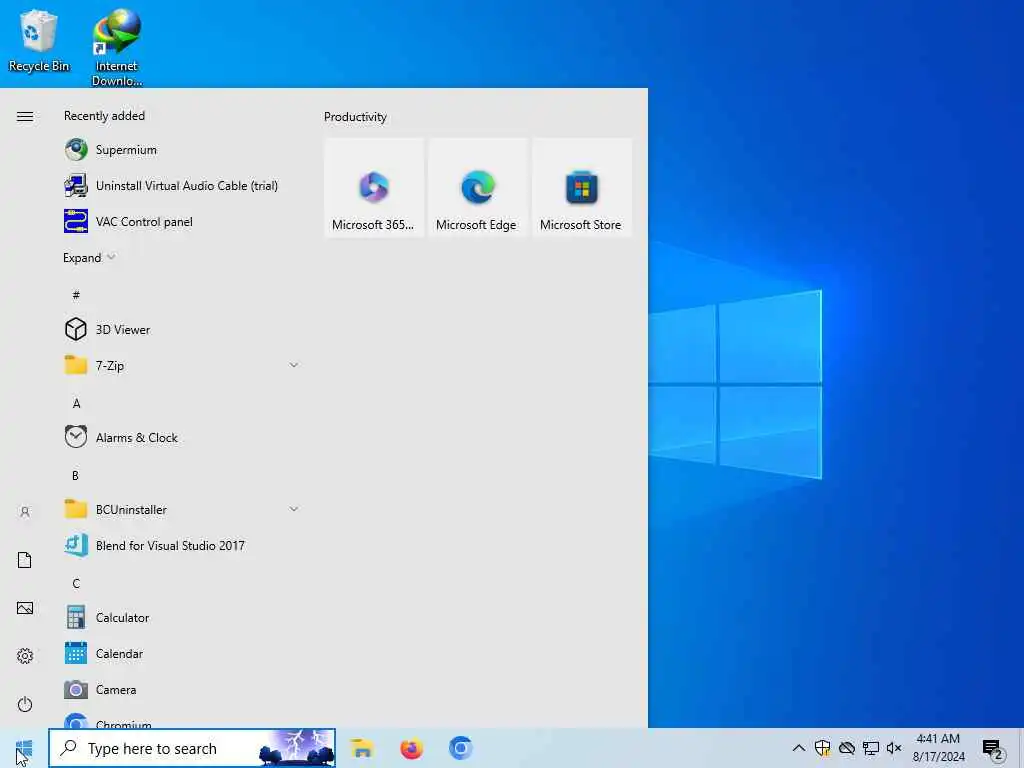
Task: Open File Explorer from the taskbar
Action: click(x=362, y=748)
